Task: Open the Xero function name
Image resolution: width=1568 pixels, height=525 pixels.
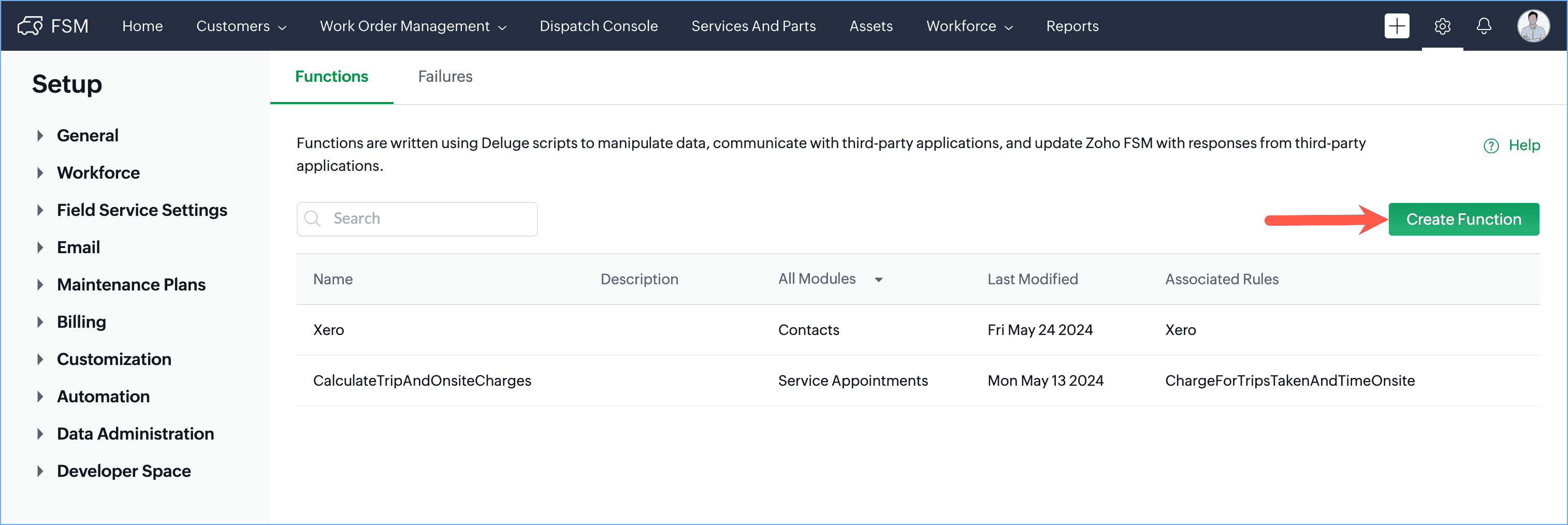Action: (x=329, y=330)
